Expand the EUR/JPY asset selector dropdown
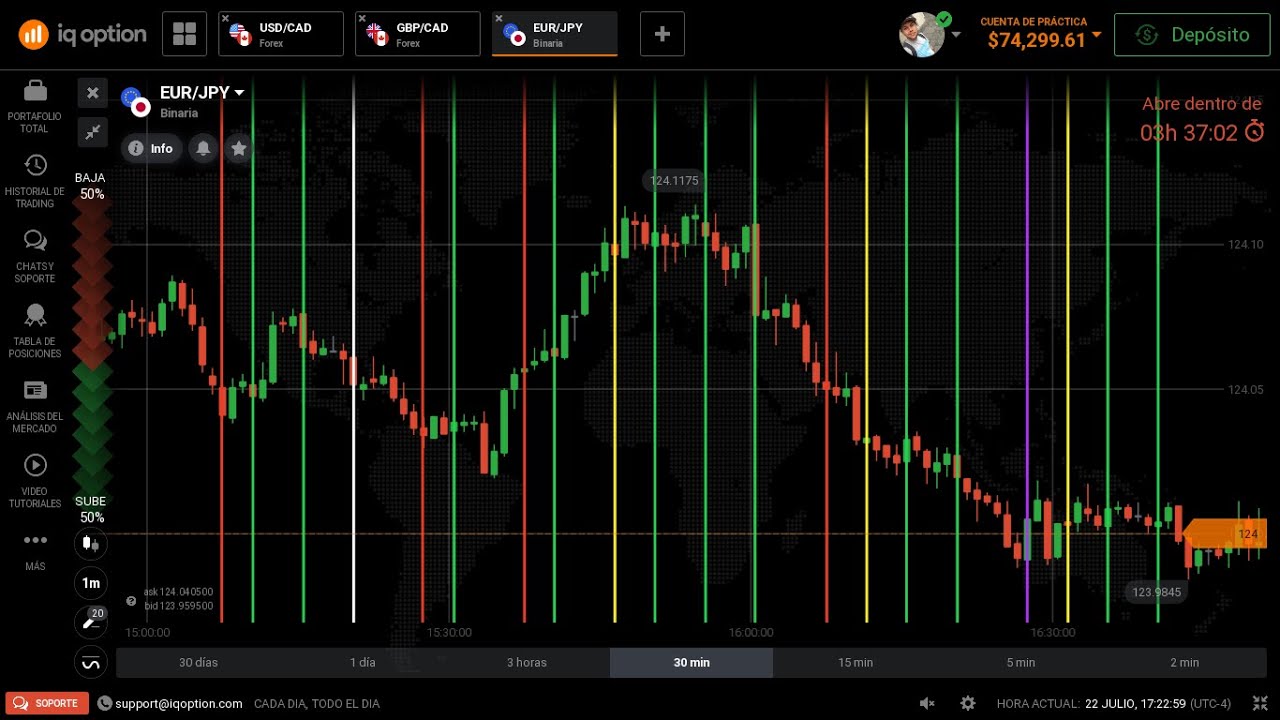The image size is (1280, 720). point(202,93)
